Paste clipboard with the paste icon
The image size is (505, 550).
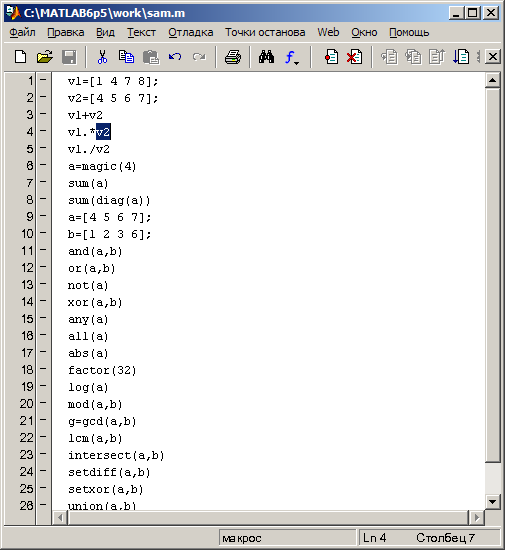pos(151,57)
